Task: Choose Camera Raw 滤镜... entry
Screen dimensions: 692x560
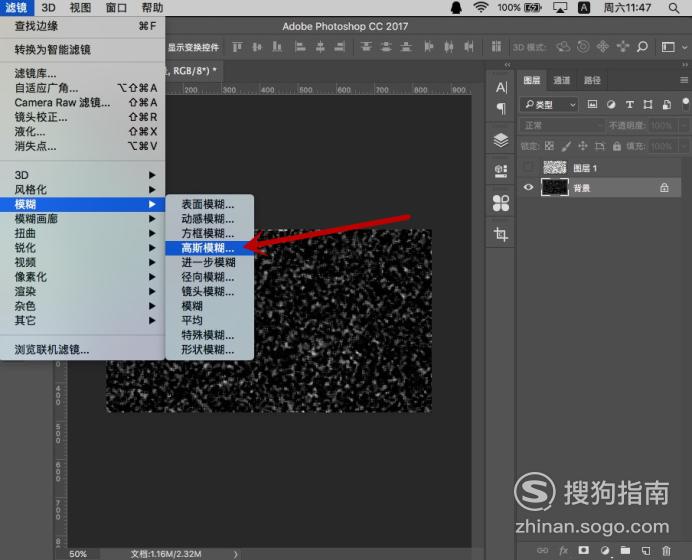Action: pos(83,102)
